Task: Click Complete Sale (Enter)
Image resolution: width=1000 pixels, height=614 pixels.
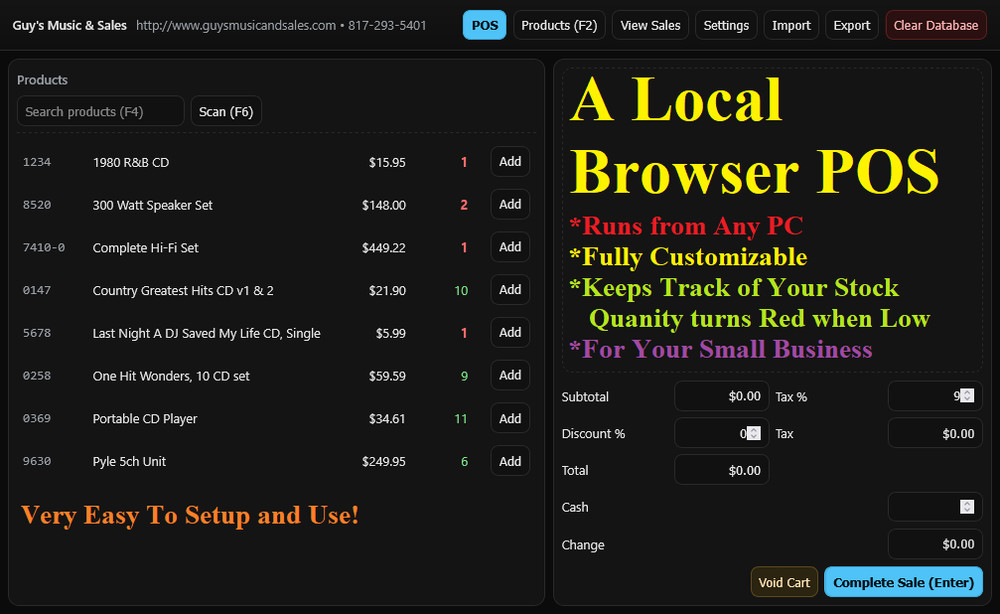Action: [x=903, y=581]
